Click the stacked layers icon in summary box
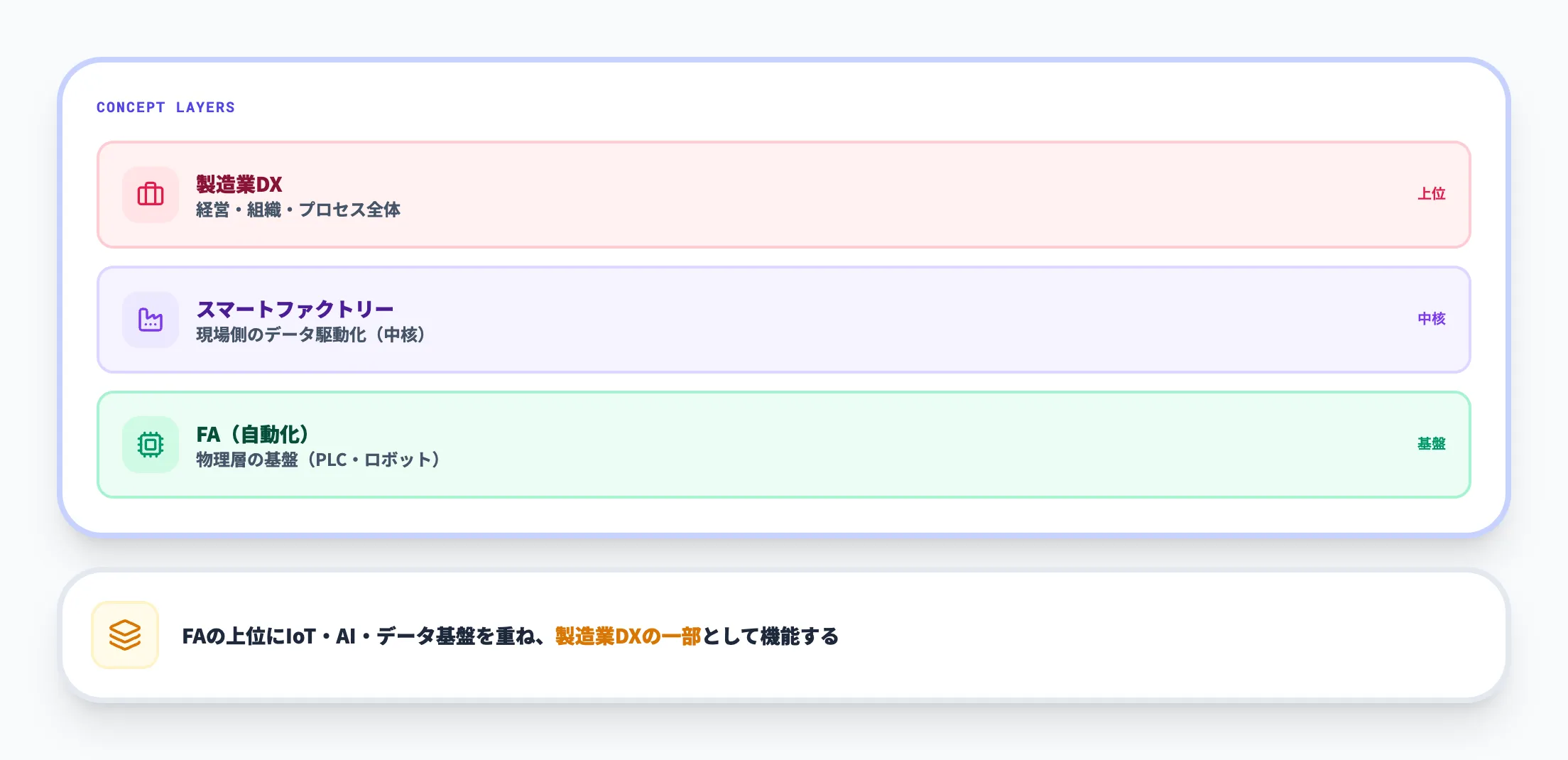 (x=124, y=634)
